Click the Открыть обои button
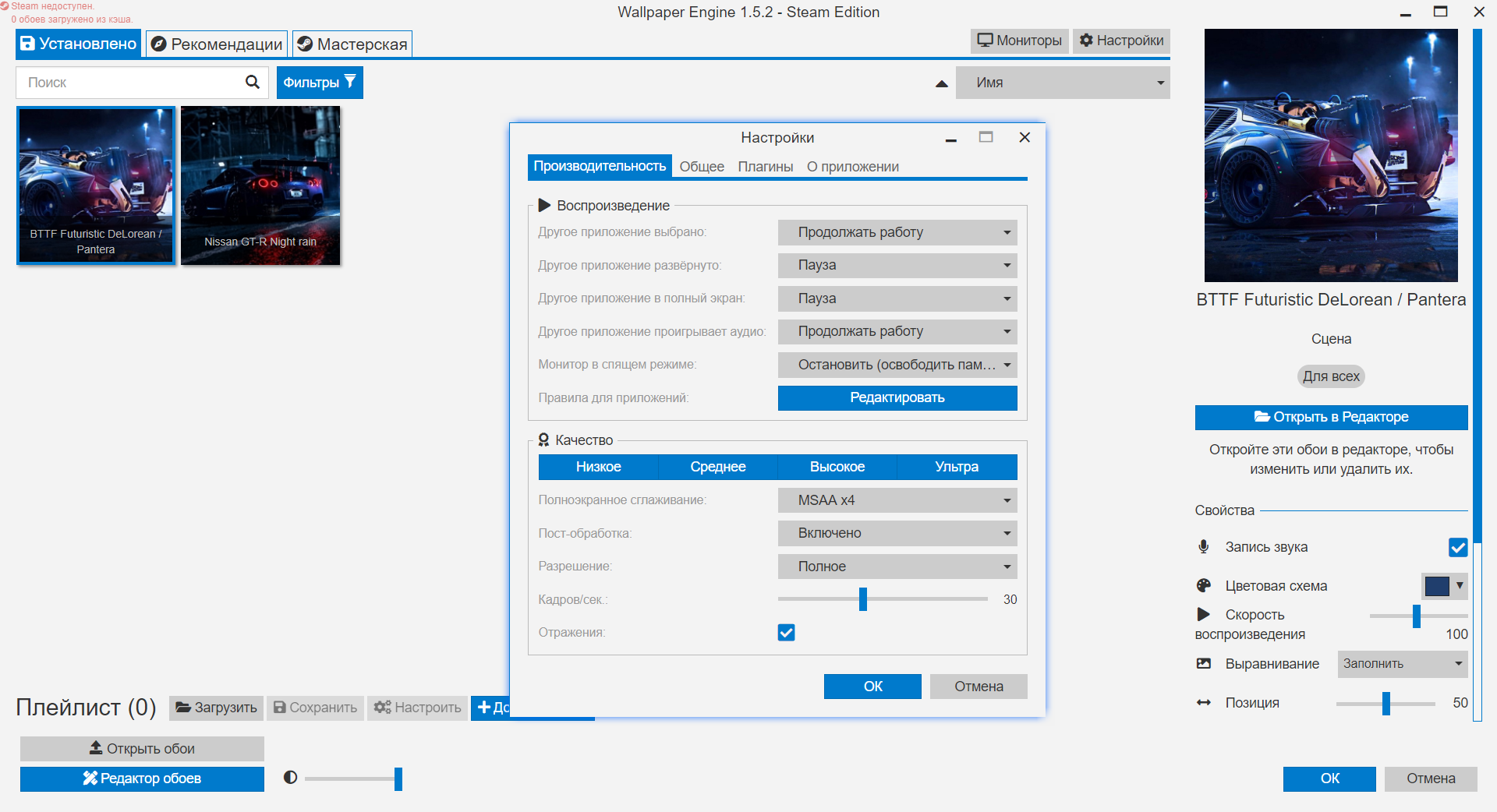The width and height of the screenshot is (1497, 812). 142,749
